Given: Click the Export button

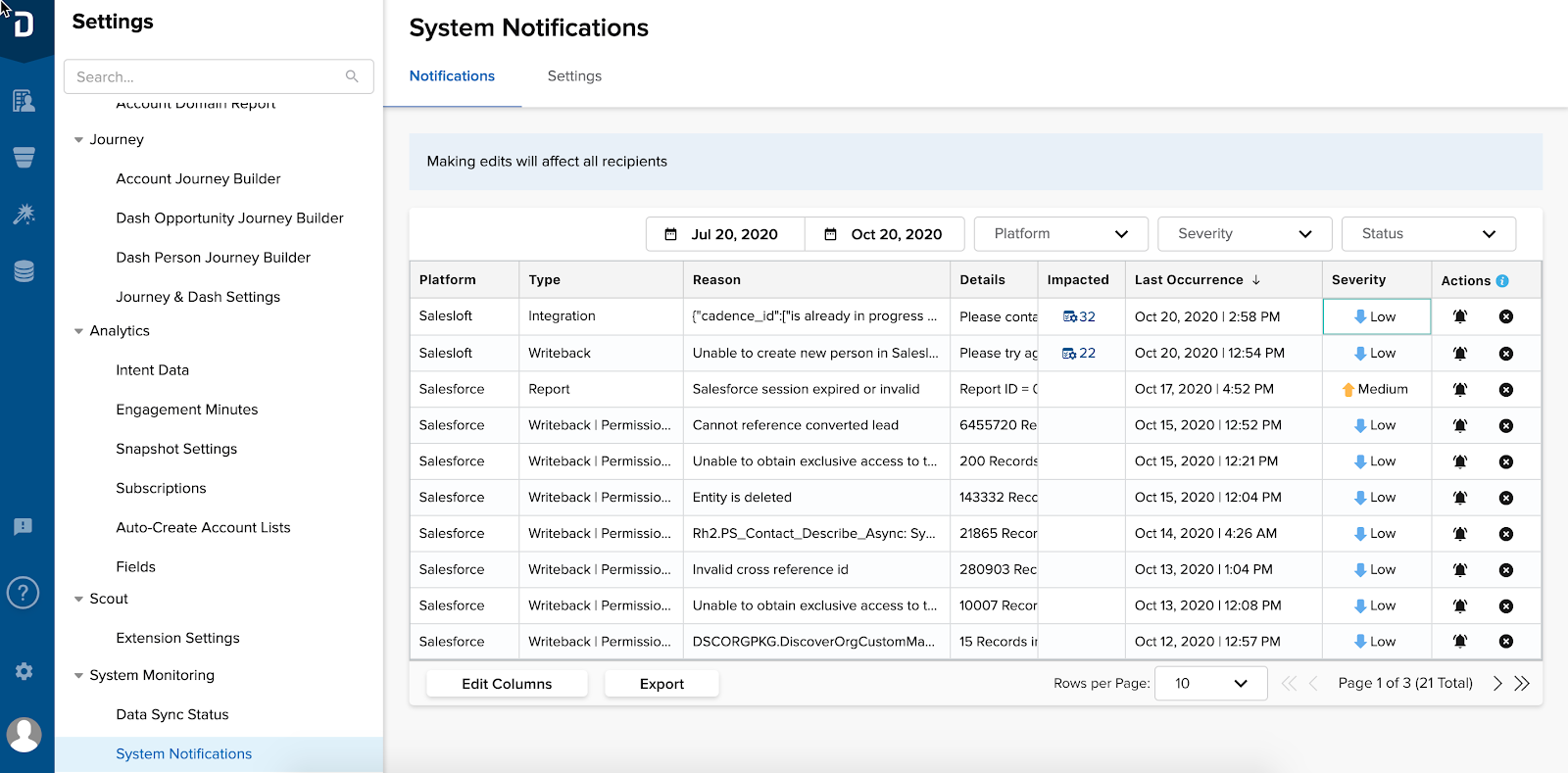Looking at the screenshot, I should 661,684.
